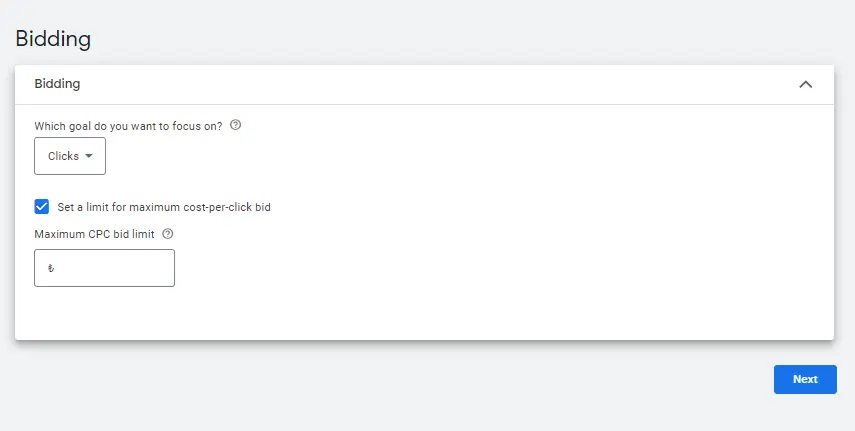Viewport: 855px width, 431px height.
Task: Click the empty white area below the bid field
Action: coord(424,314)
